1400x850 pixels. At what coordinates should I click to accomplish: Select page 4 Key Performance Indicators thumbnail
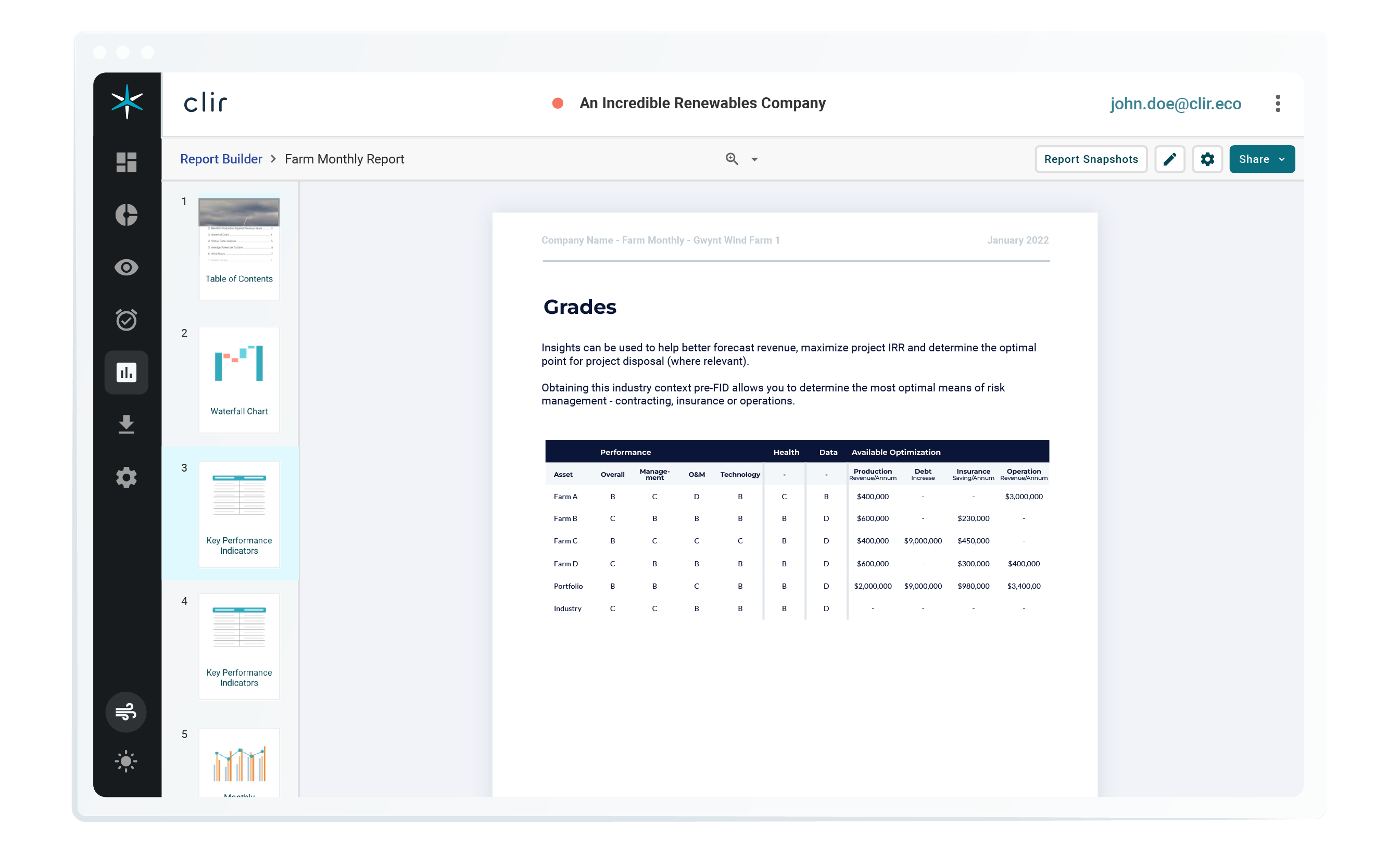(238, 646)
